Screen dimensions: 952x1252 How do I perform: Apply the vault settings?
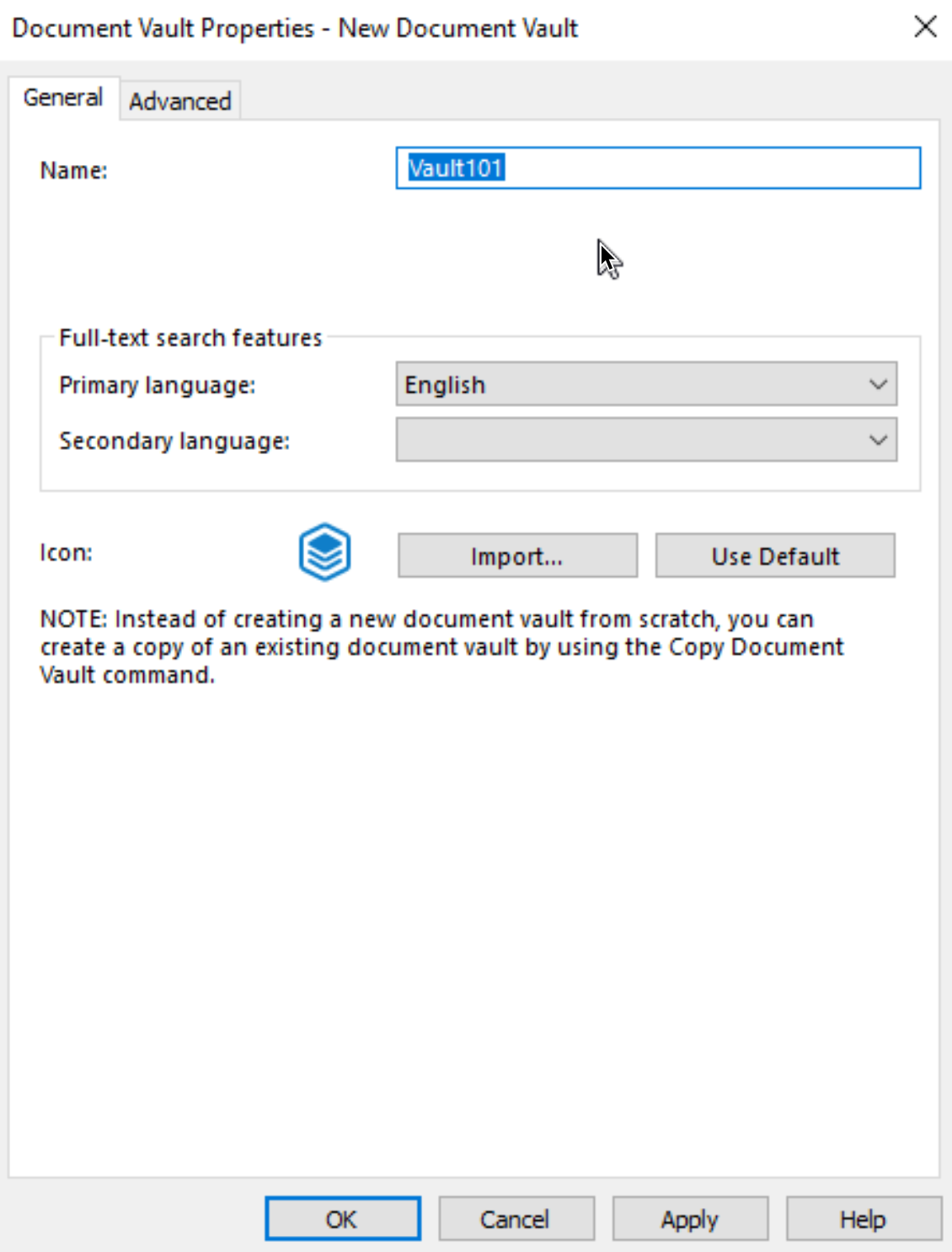[x=690, y=1219]
